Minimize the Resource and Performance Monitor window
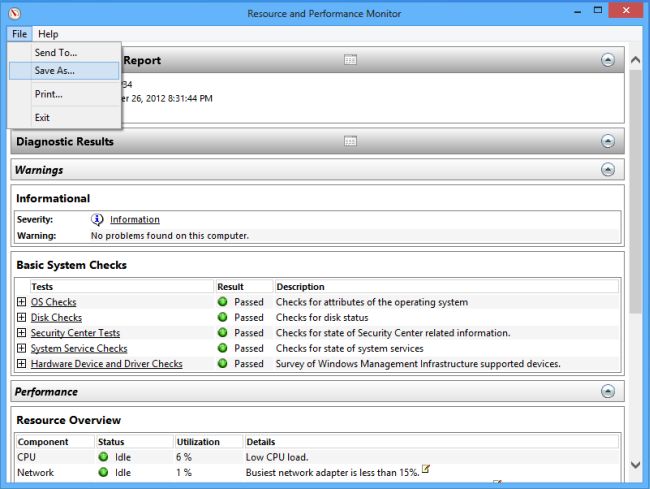Screen dimensions: 650x489 pos(577,11)
